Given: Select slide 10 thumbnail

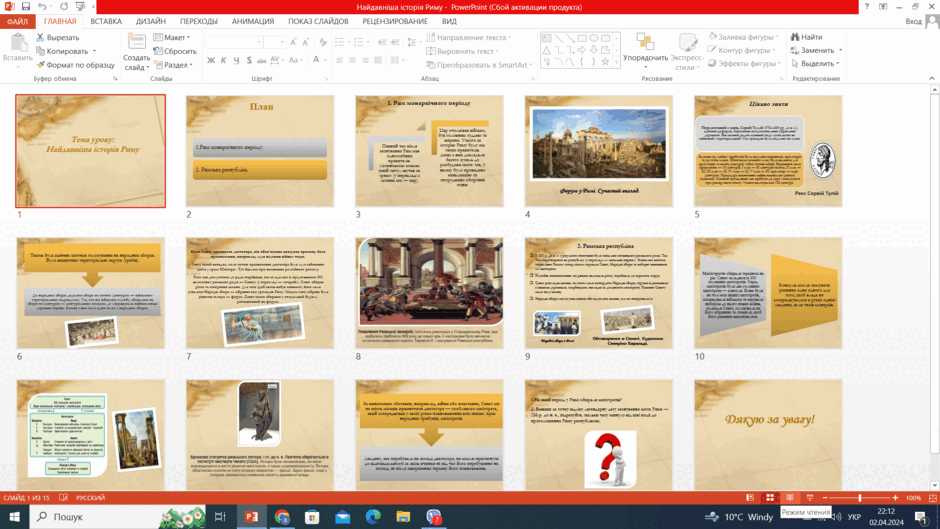Looking at the screenshot, I should 768,293.
